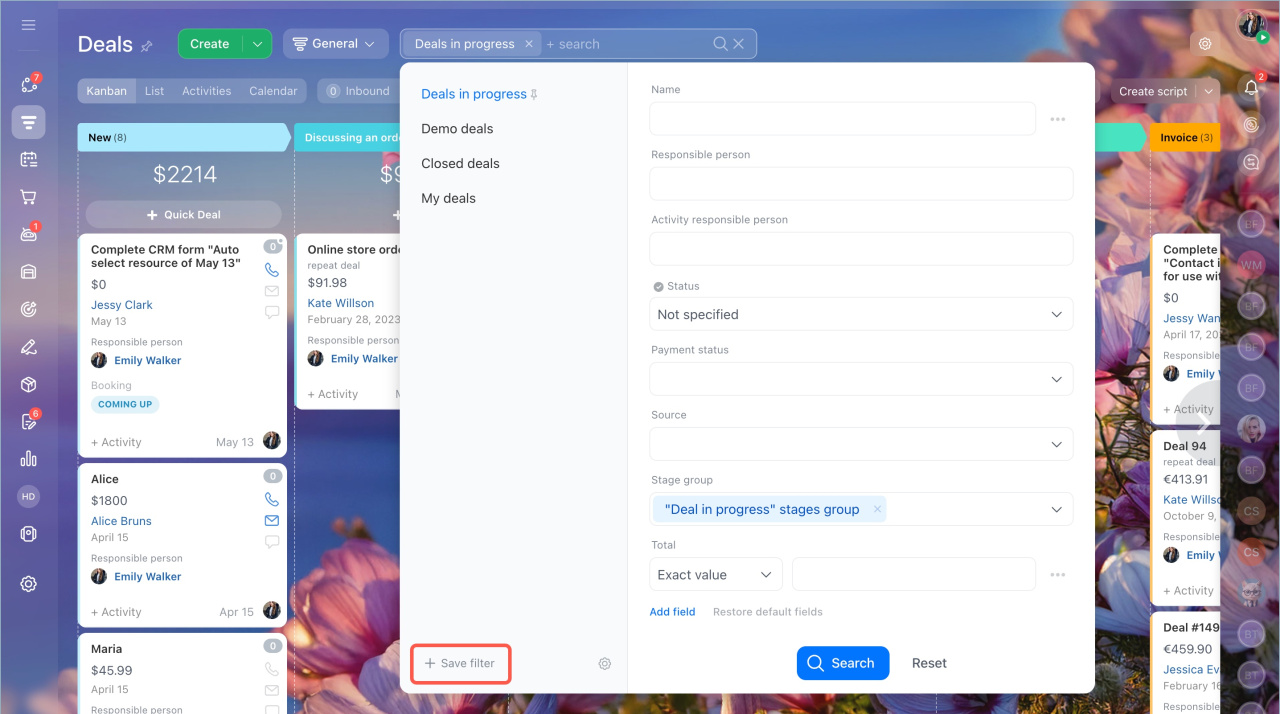Pin the Deals page title
This screenshot has width=1280, height=714.
click(x=147, y=46)
